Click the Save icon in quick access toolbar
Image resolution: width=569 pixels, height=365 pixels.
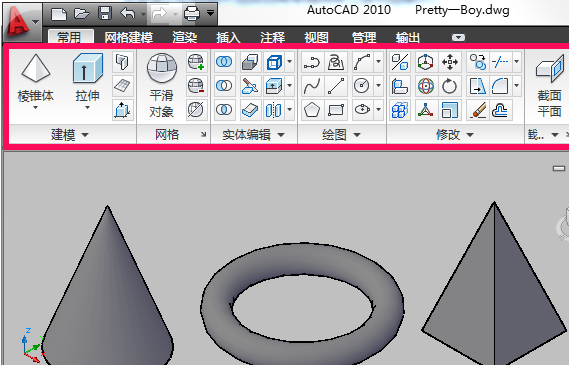click(x=105, y=14)
